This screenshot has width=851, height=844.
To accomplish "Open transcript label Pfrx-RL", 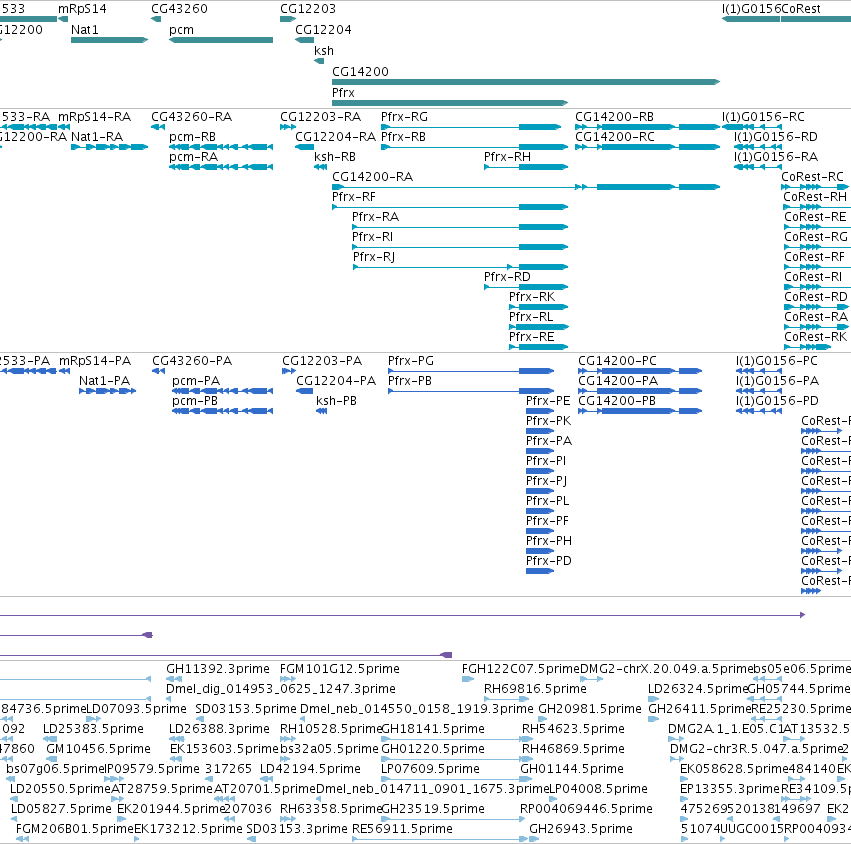I will pyautogui.click(x=531, y=317).
